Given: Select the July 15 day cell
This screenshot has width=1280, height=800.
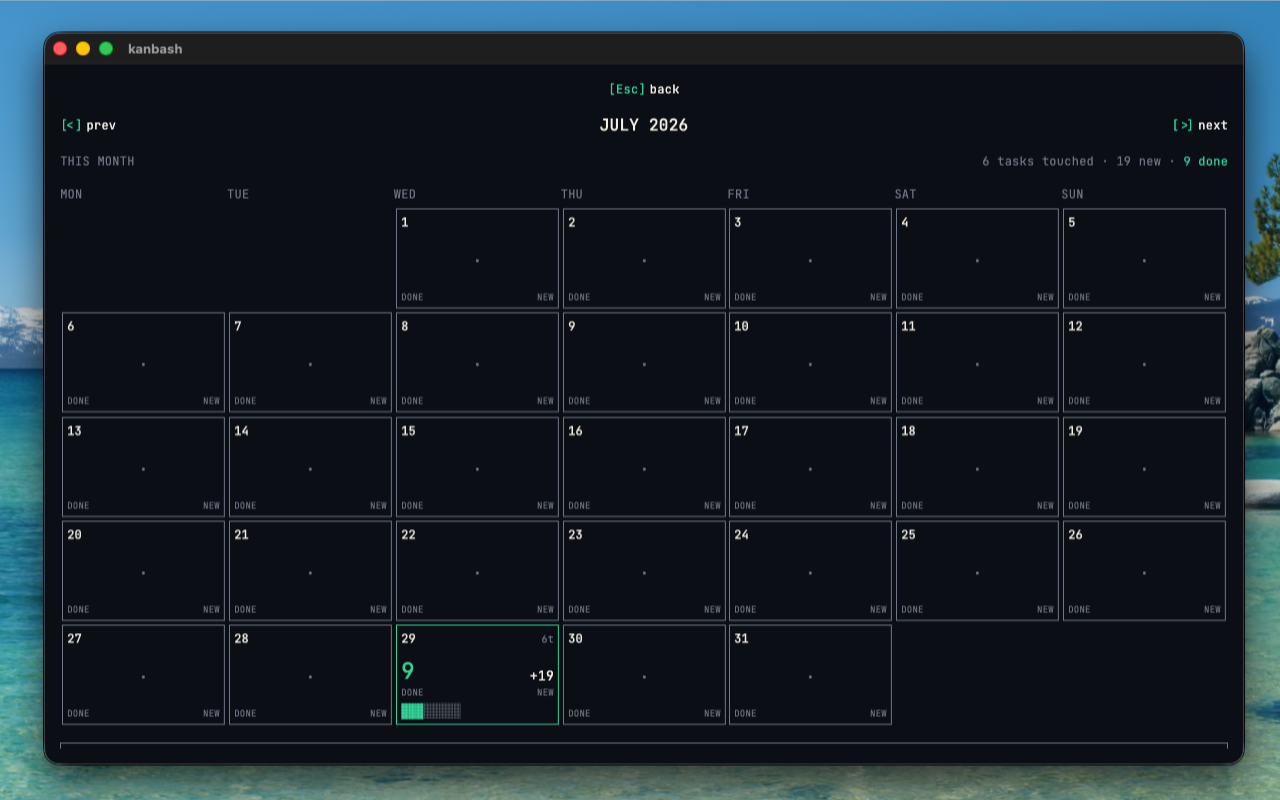Looking at the screenshot, I should click(477, 467).
